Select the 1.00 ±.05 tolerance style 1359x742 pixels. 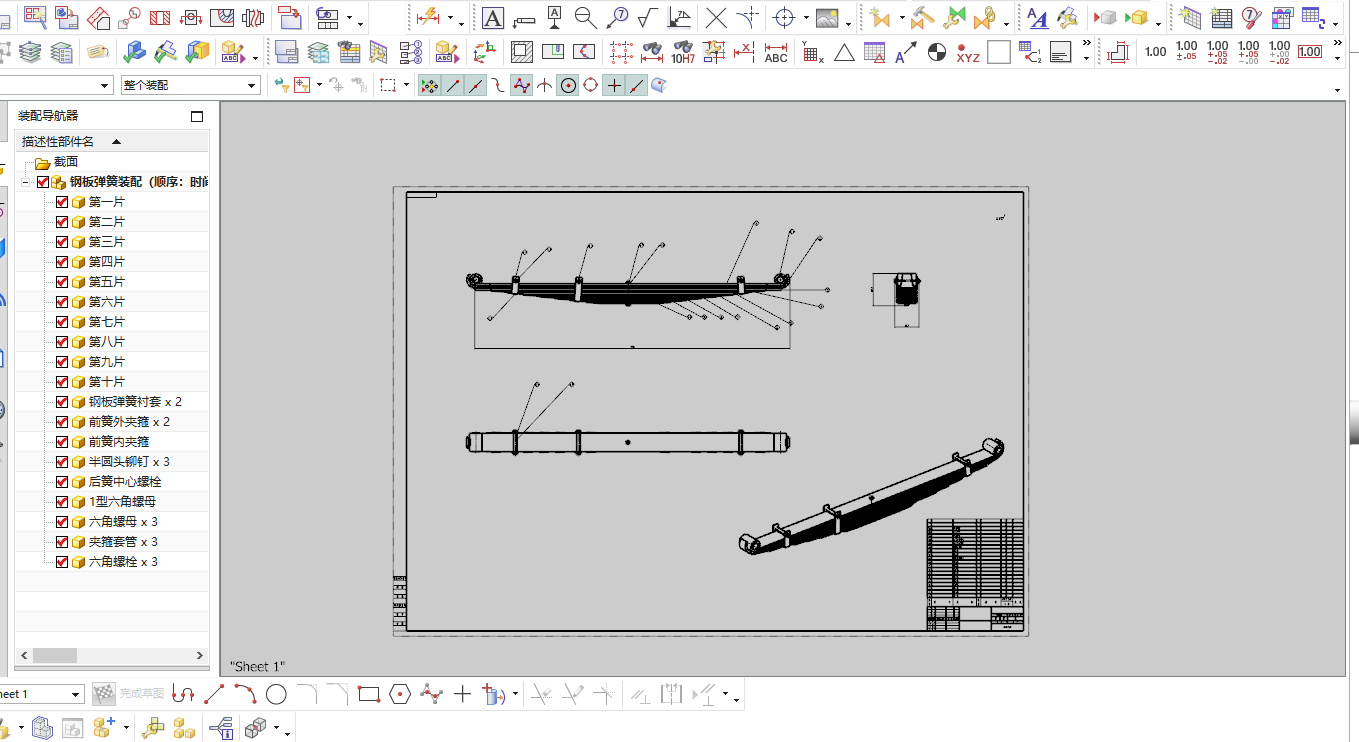click(x=1186, y=52)
